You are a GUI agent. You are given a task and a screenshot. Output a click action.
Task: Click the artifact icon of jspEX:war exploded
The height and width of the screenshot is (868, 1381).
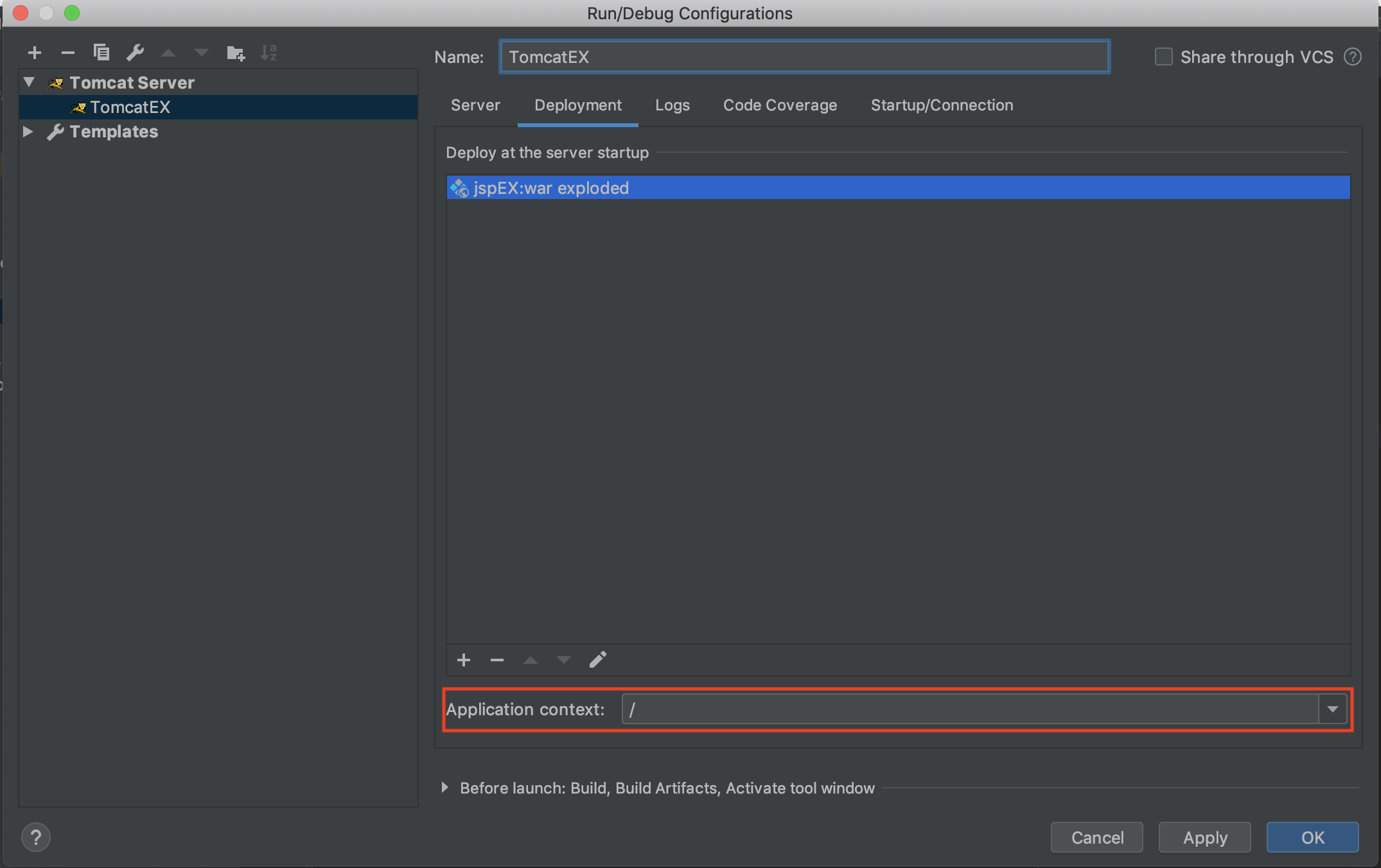pos(459,188)
